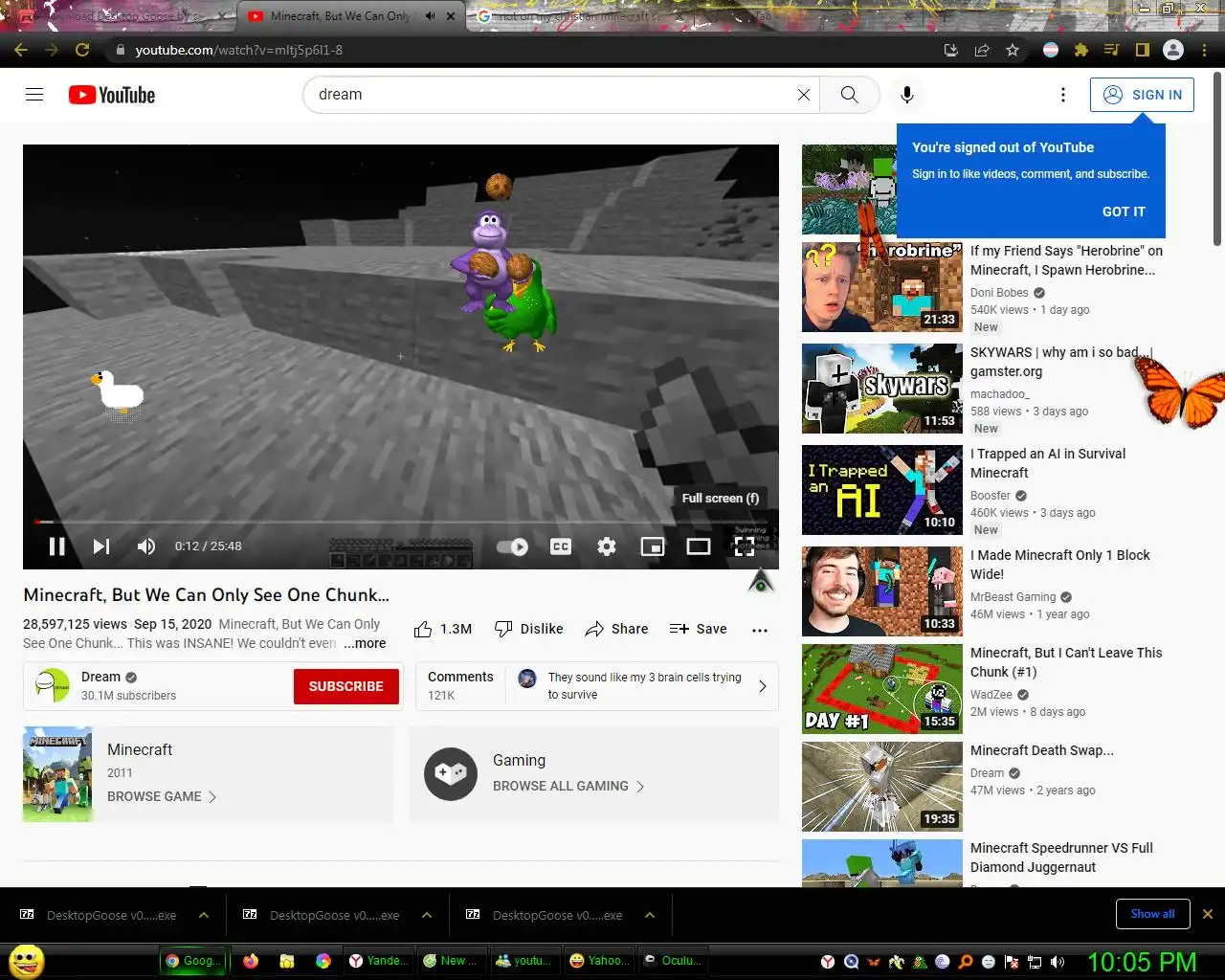Mute the video player volume
Image resolution: width=1225 pixels, height=980 pixels.
point(146,546)
